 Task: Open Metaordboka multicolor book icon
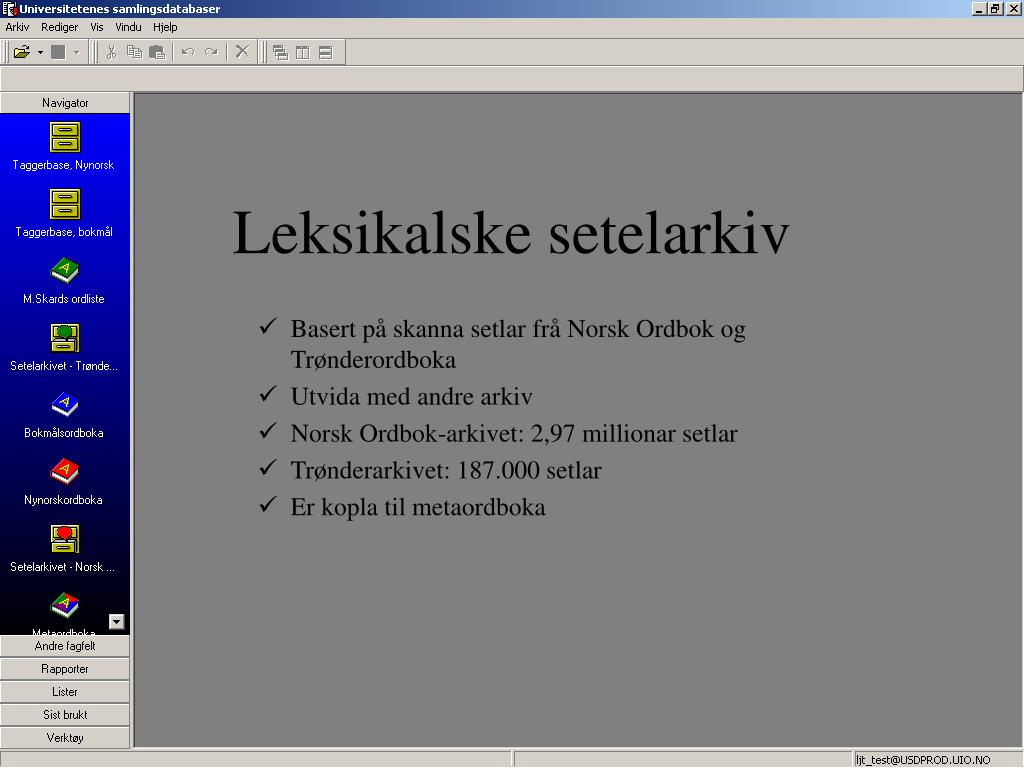(64, 605)
